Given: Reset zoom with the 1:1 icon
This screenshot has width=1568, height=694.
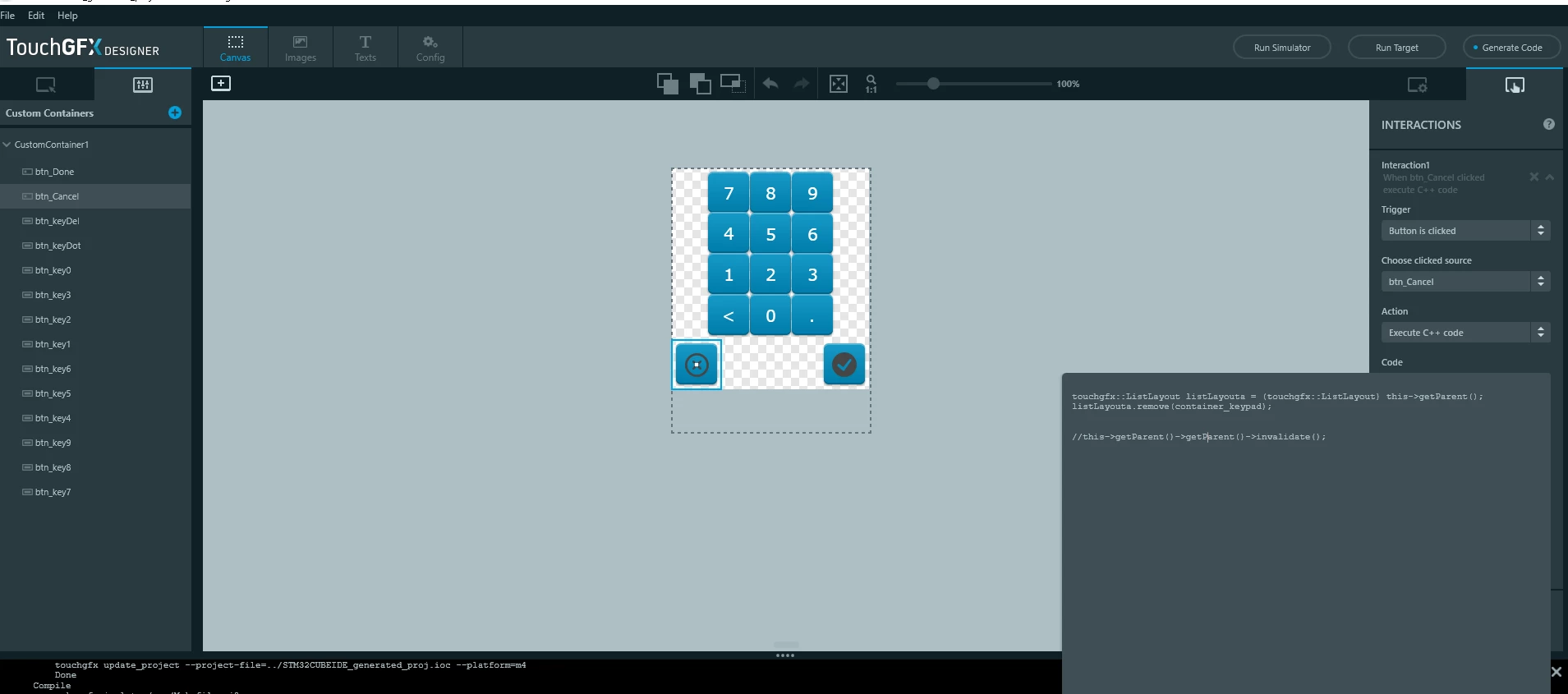Looking at the screenshot, I should (x=871, y=84).
